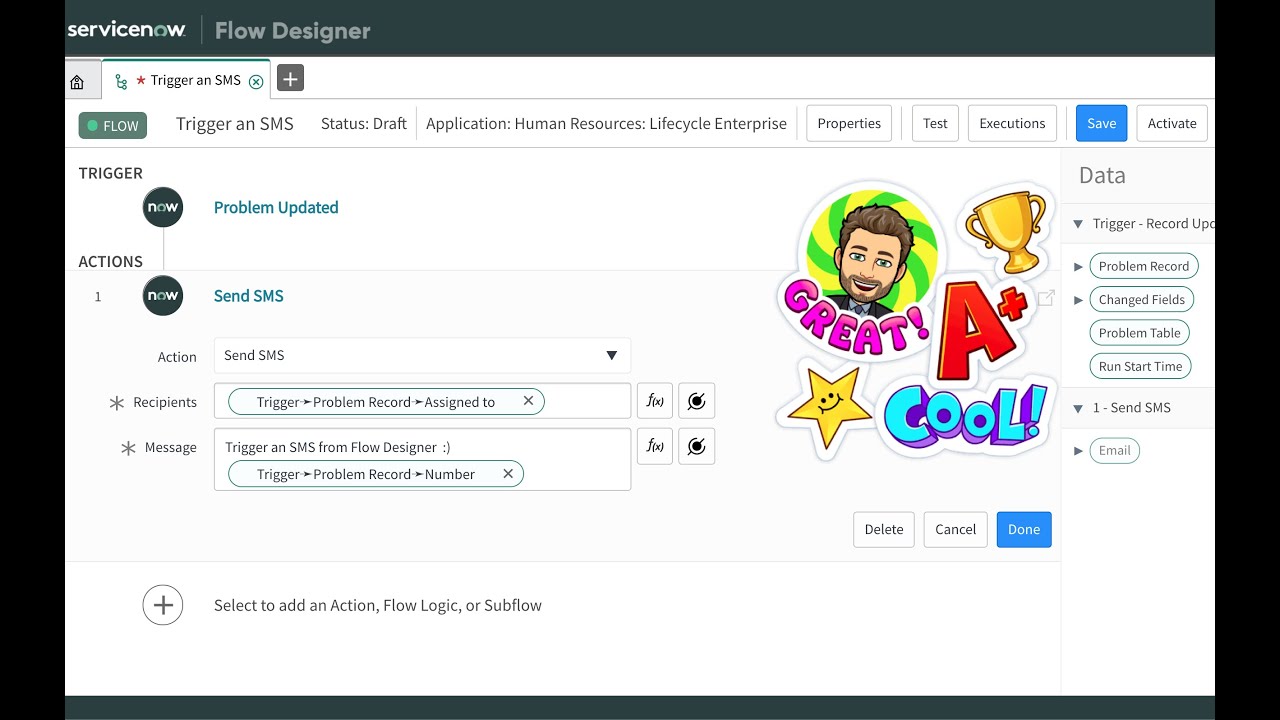Open the data pill picker for Message
Screen dimensions: 1280x720
tap(696, 446)
